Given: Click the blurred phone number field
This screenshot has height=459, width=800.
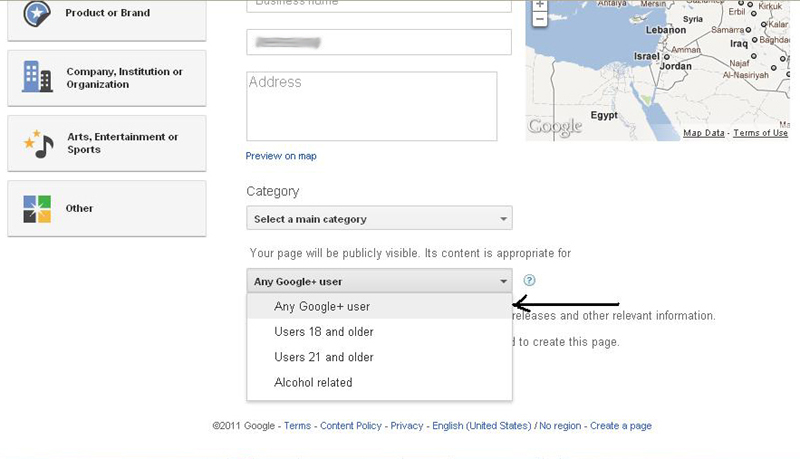Looking at the screenshot, I should [379, 42].
